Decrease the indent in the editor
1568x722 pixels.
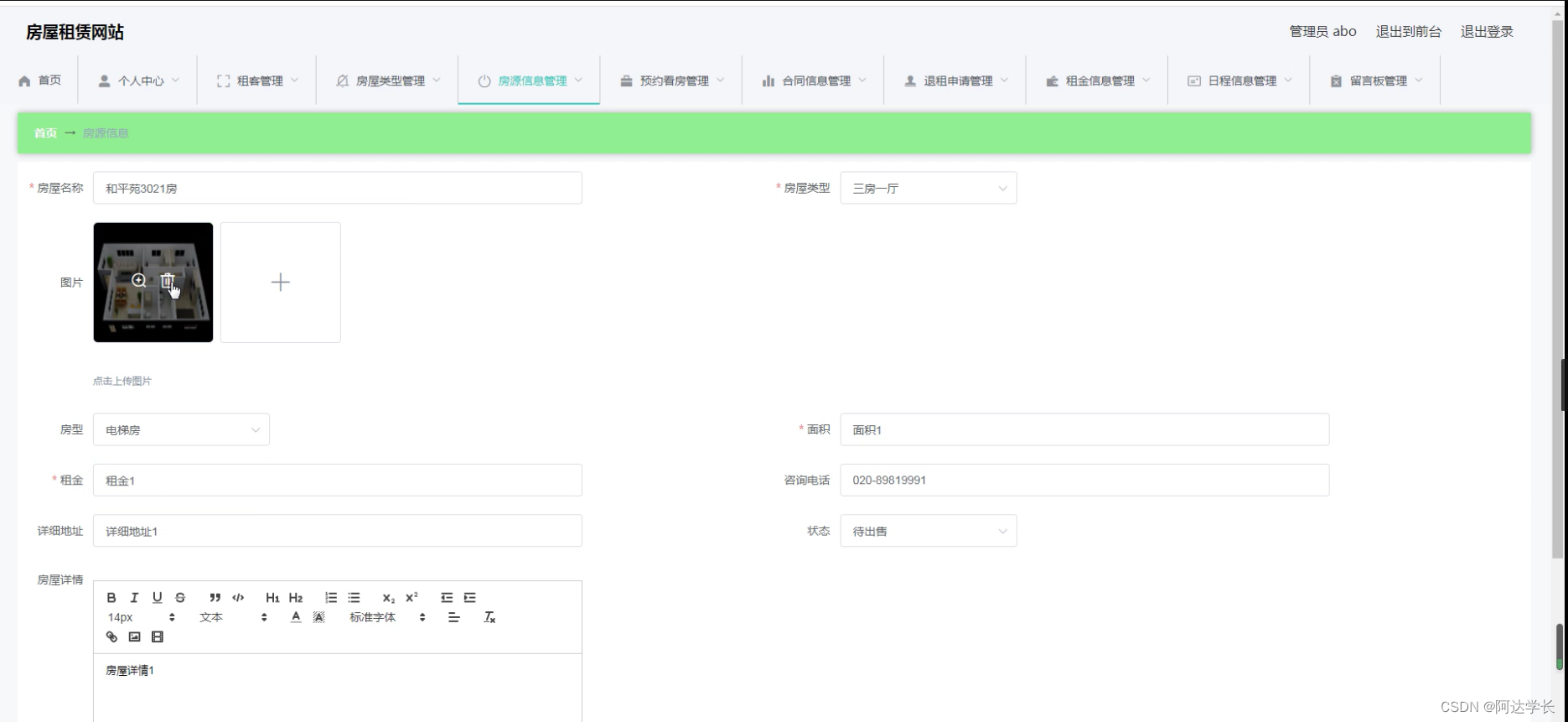[x=447, y=598]
